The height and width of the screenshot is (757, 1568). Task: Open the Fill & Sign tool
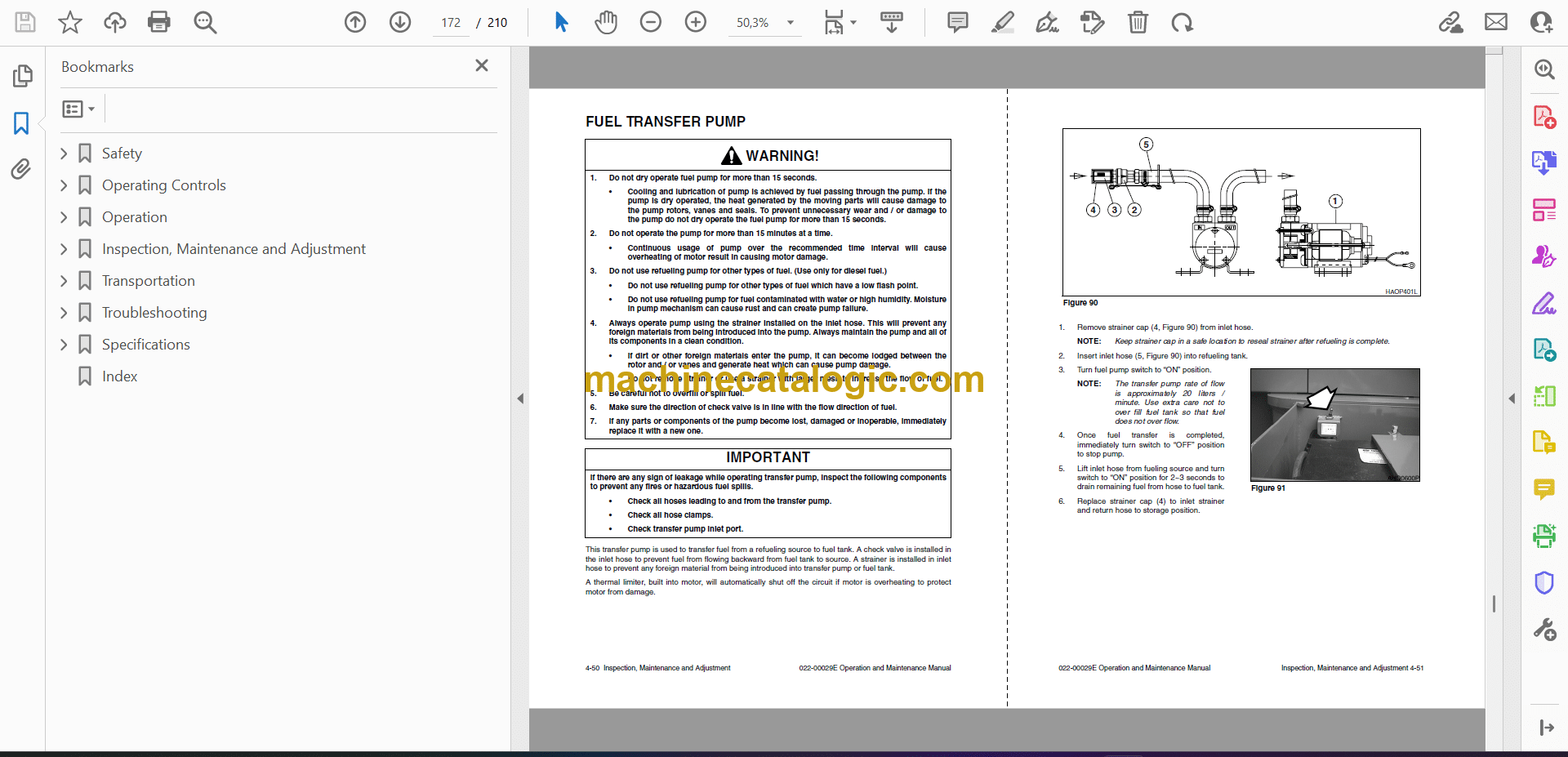tap(1544, 304)
